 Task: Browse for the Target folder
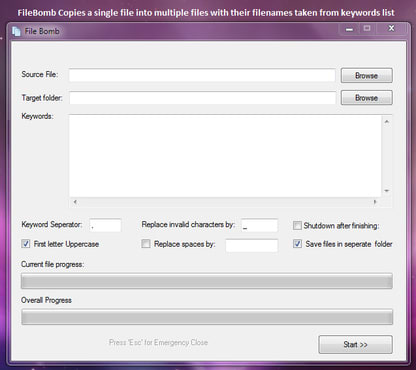pyautogui.click(x=366, y=98)
